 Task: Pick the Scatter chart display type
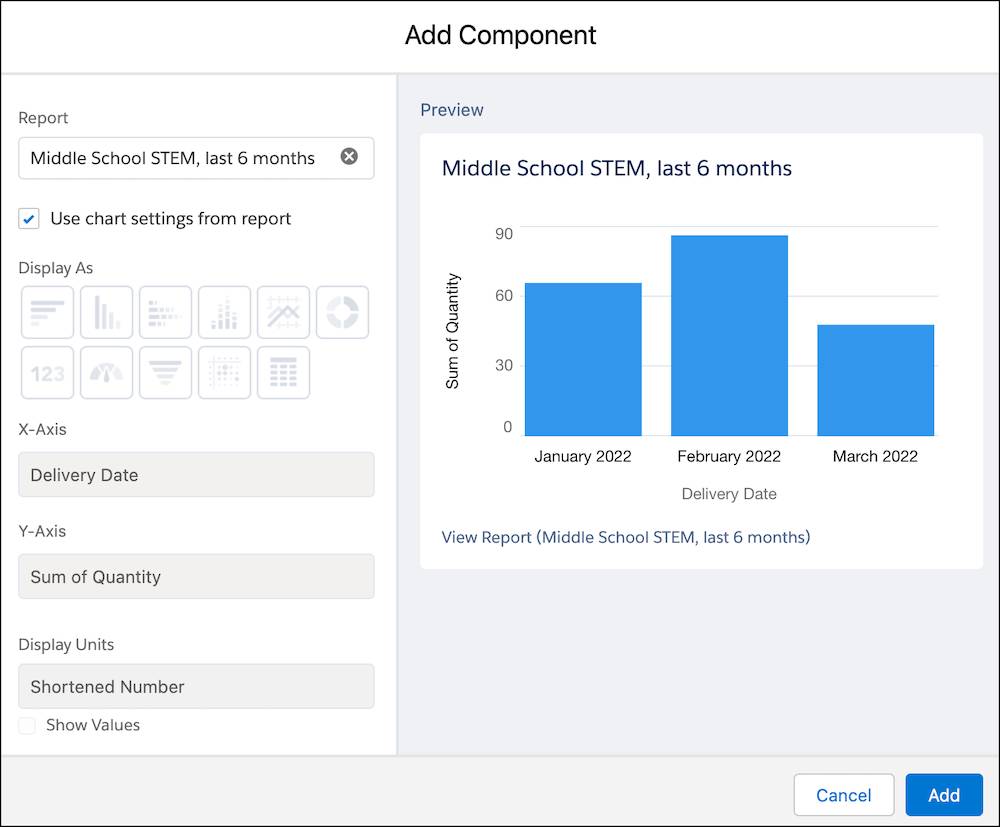(x=224, y=372)
